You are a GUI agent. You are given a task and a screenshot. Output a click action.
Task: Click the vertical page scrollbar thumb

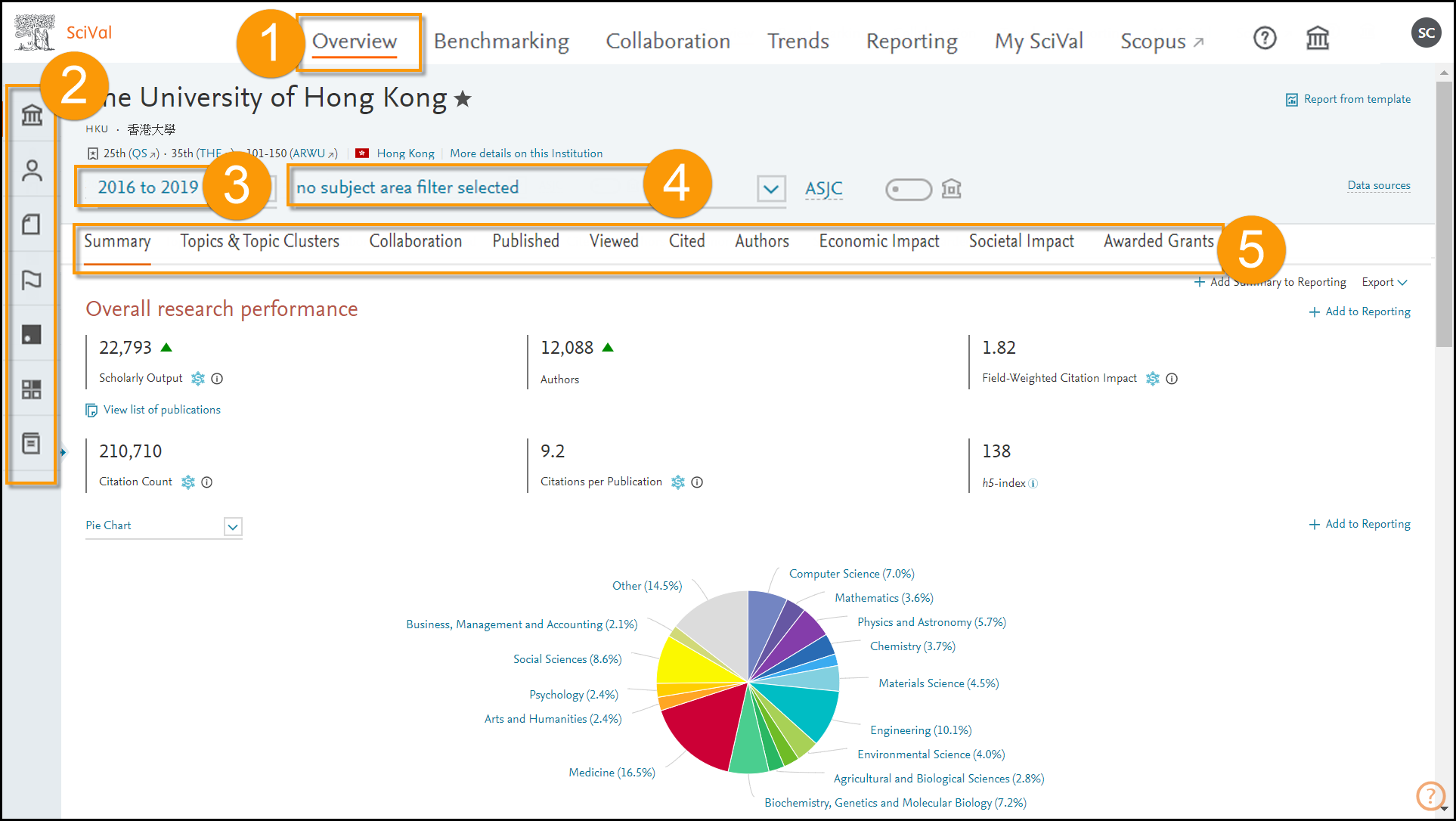1444,213
